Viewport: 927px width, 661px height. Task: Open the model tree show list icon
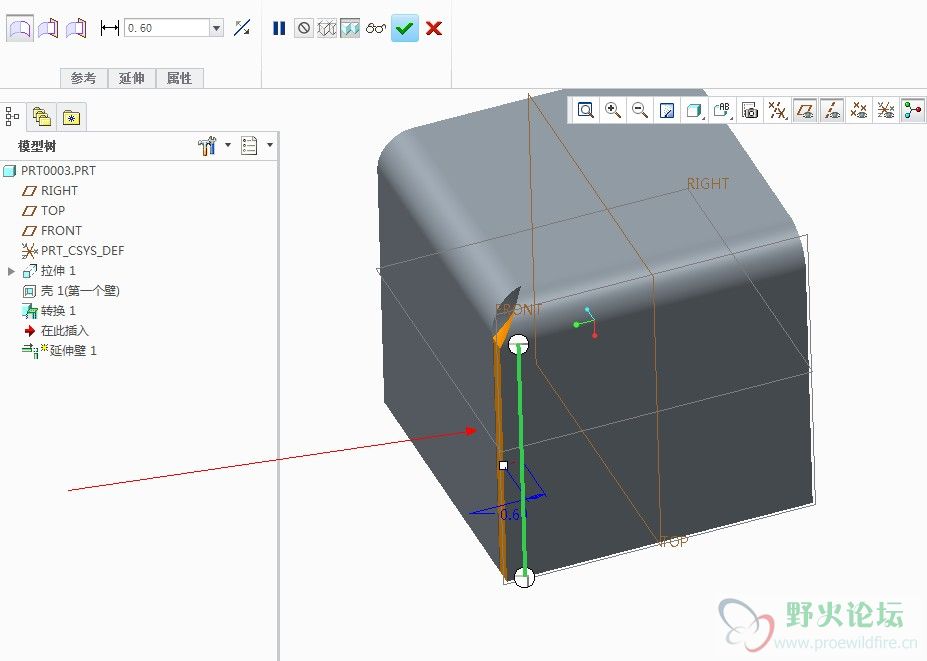coord(249,145)
